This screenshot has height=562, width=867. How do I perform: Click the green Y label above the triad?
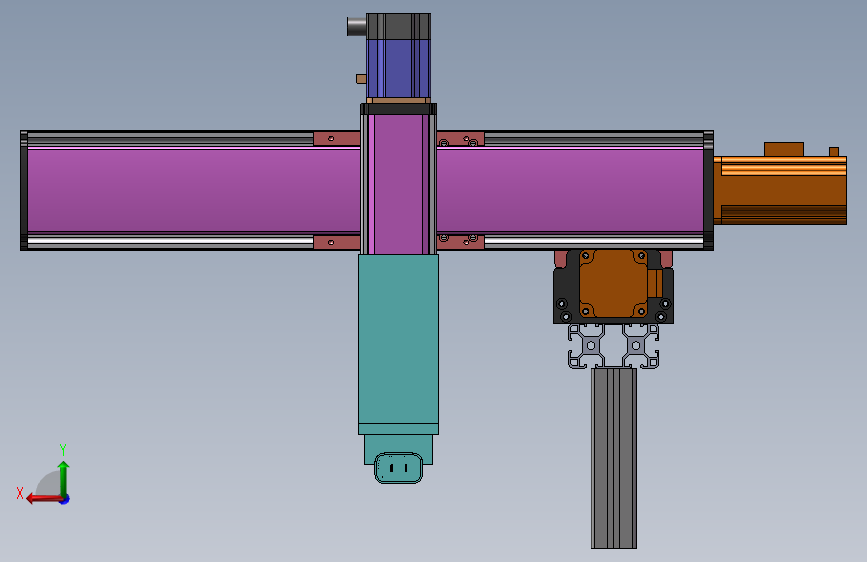click(63, 450)
